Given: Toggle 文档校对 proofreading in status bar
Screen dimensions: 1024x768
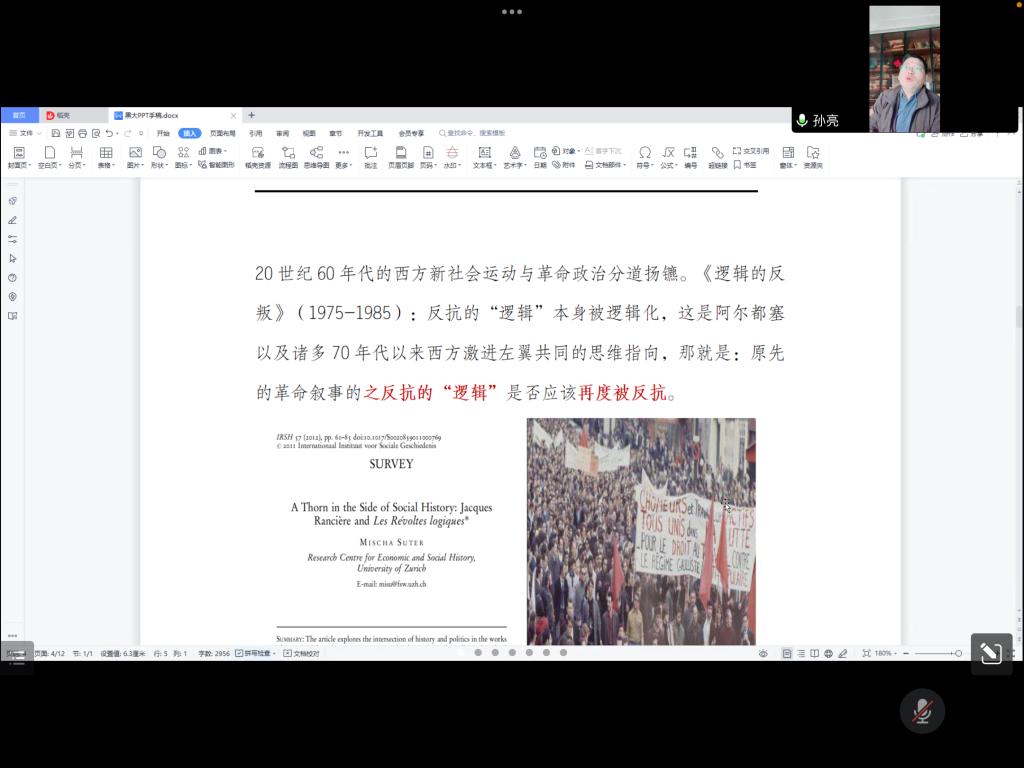Looking at the screenshot, I should coord(301,653).
